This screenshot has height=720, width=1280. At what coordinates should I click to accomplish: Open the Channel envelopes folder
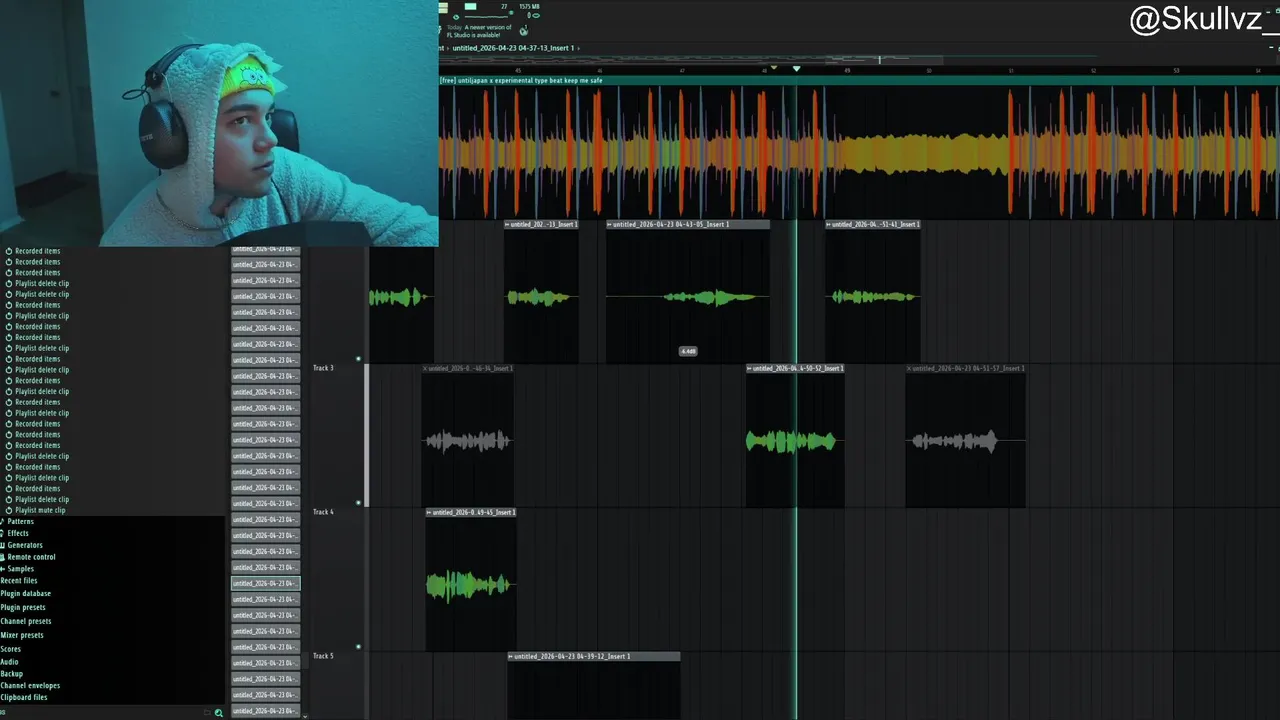click(x=31, y=686)
